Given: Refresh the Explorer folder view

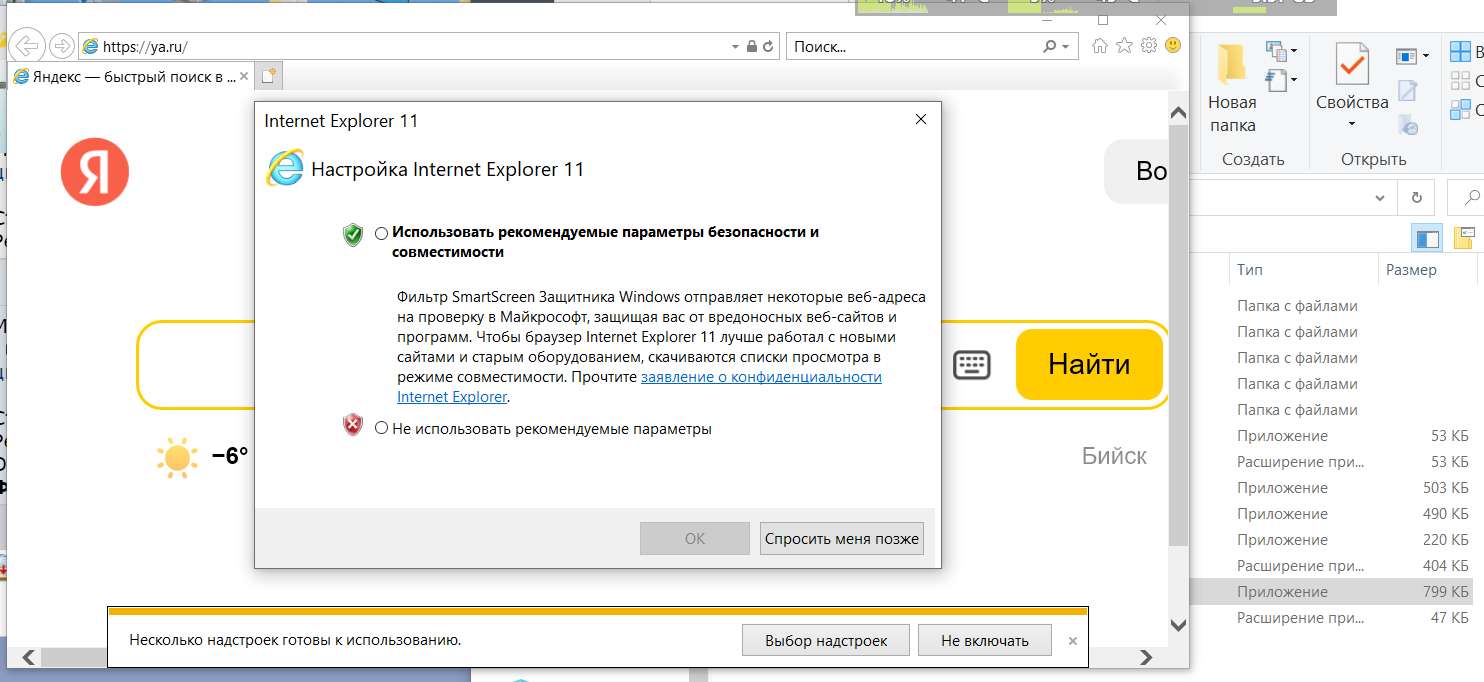Looking at the screenshot, I should coord(1416,197).
